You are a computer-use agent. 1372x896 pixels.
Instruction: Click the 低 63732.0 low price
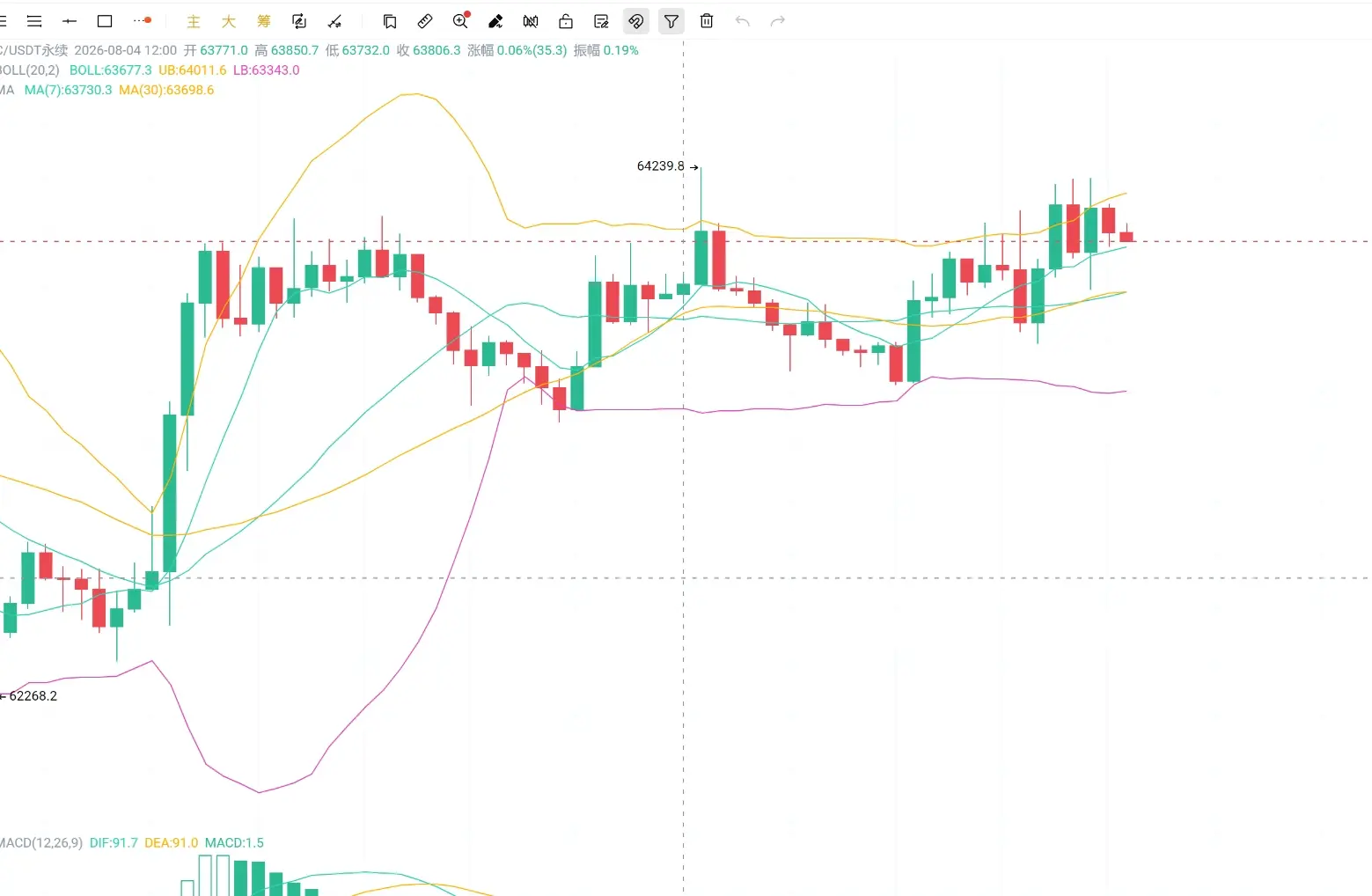(357, 50)
